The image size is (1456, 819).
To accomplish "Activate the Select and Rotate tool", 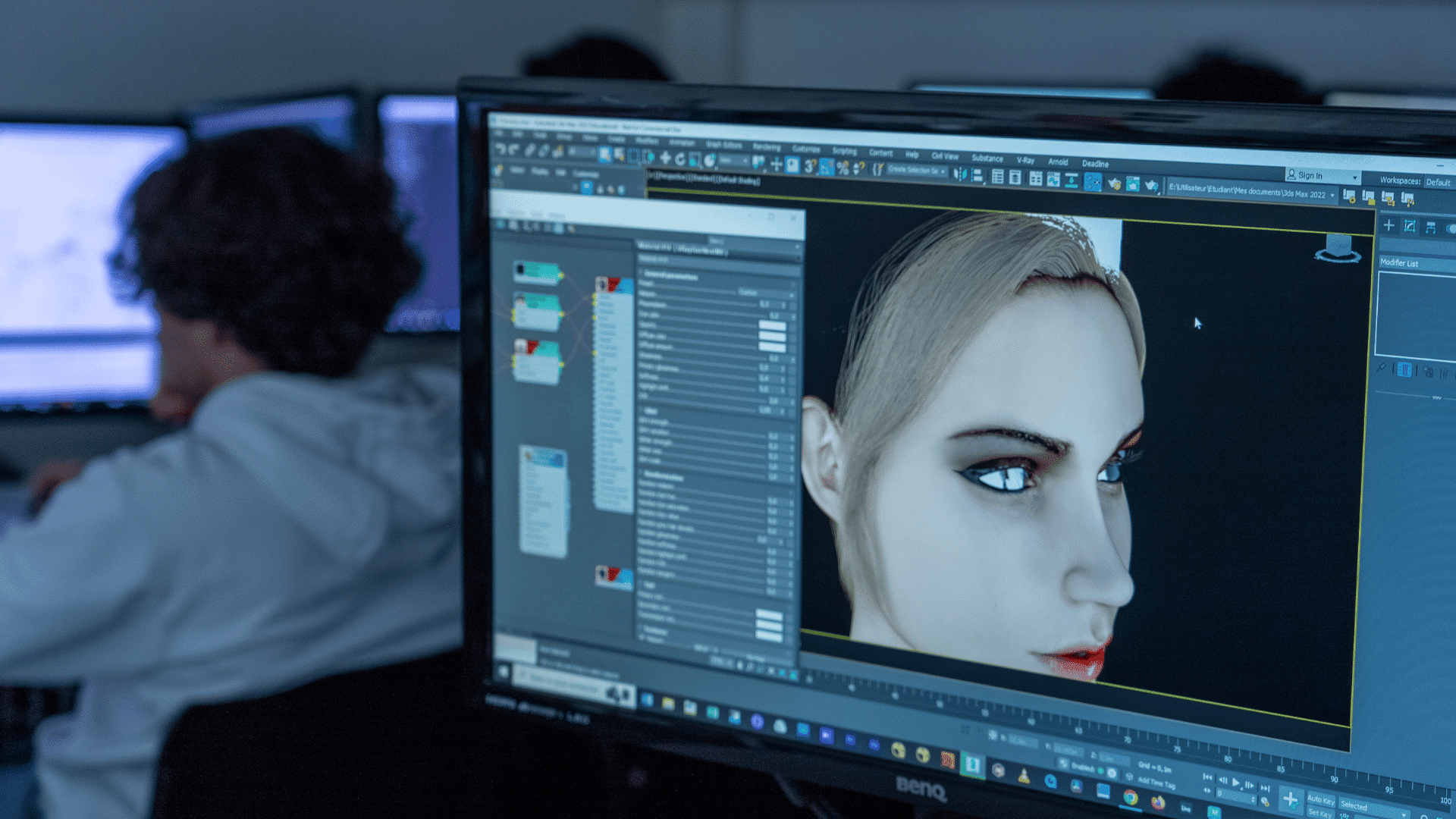I will click(x=680, y=158).
